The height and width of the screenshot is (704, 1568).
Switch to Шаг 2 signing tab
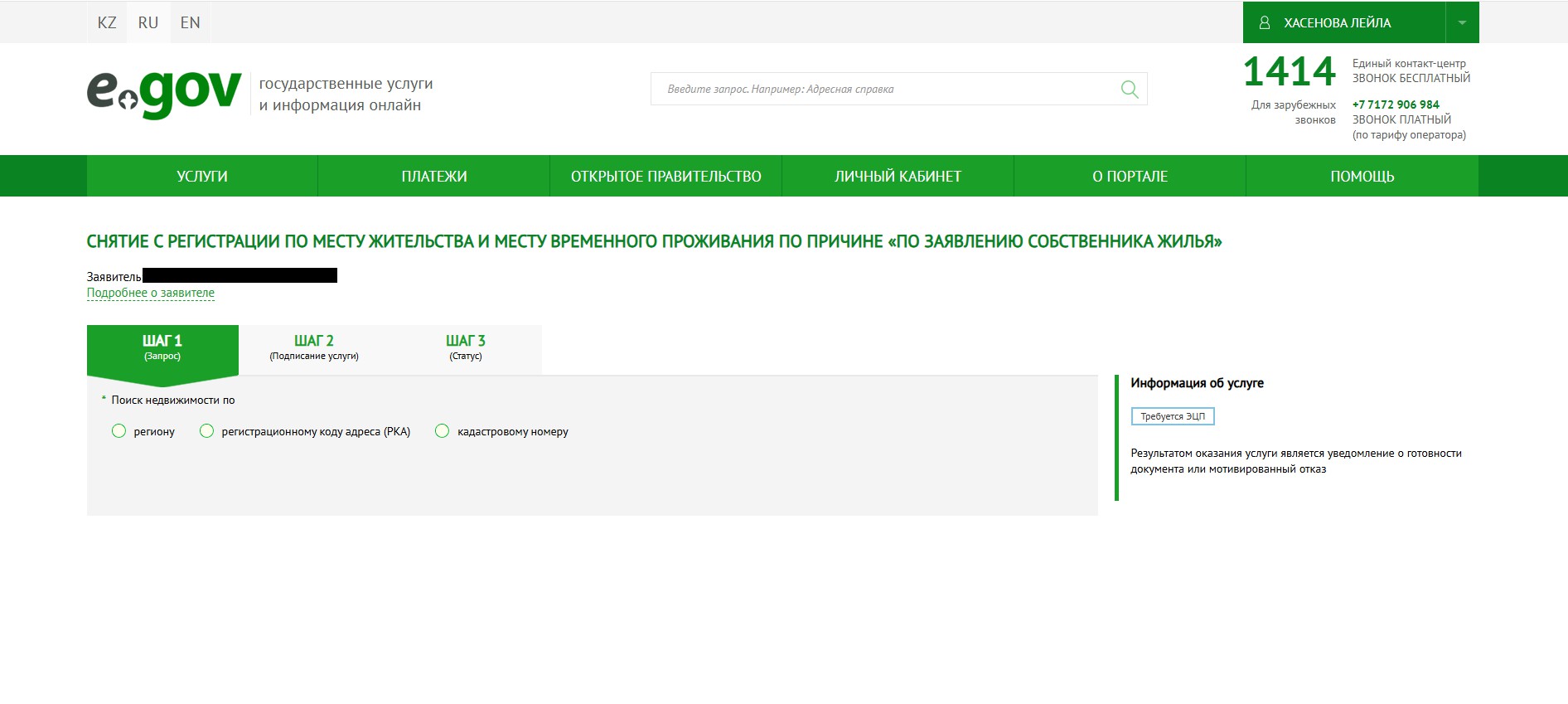[314, 347]
